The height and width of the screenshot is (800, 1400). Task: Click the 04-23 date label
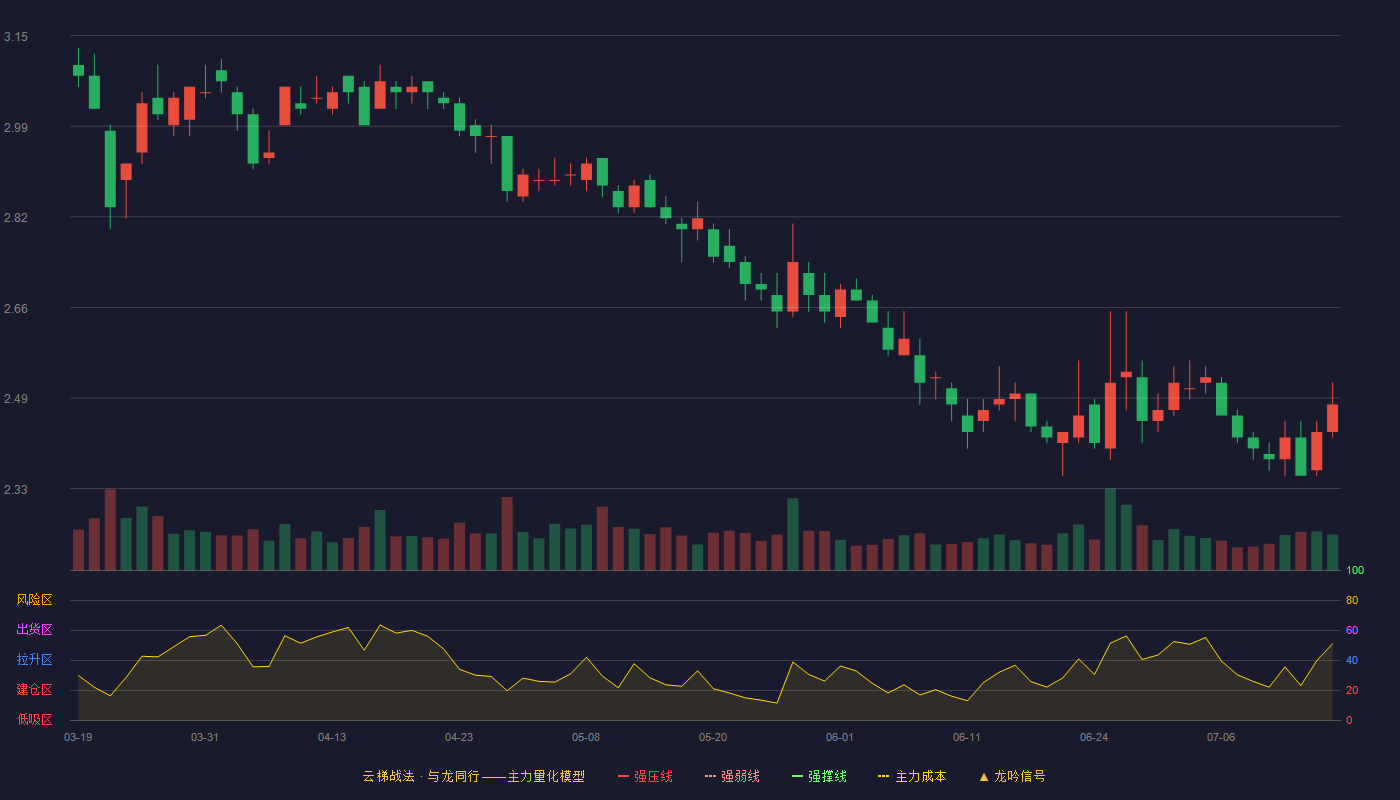(459, 737)
